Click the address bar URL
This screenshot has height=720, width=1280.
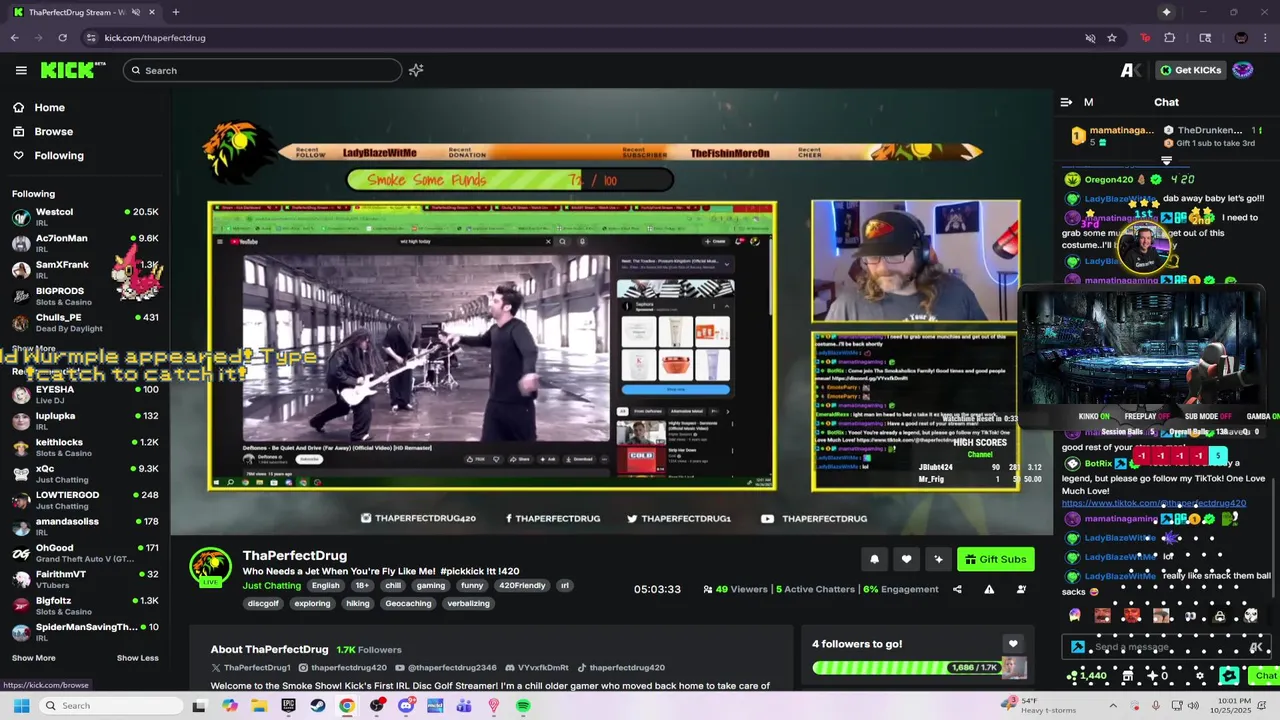point(155,38)
